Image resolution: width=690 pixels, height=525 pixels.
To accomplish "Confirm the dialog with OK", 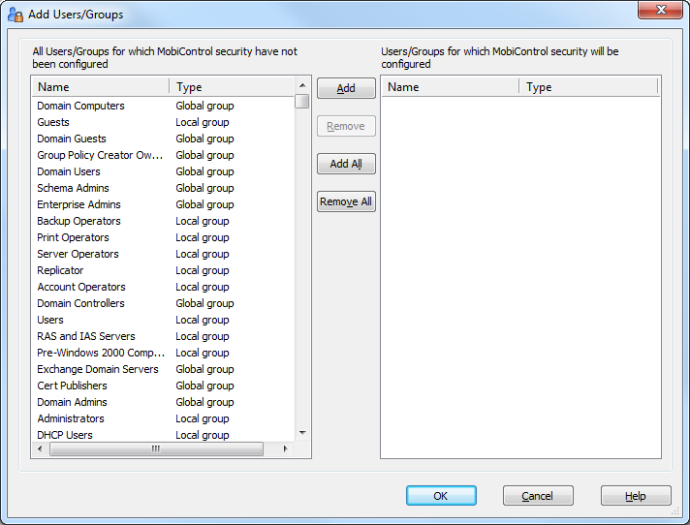I will [441, 496].
